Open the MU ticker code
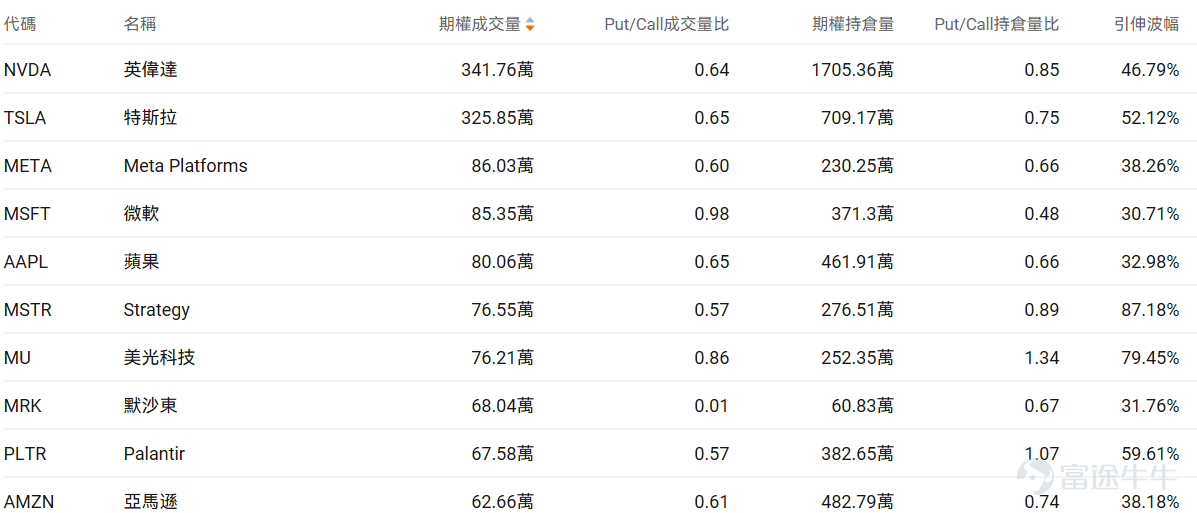Screen dimensions: 1197x513 click(x=18, y=358)
